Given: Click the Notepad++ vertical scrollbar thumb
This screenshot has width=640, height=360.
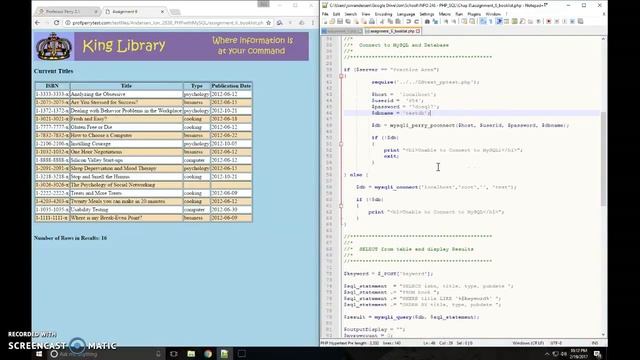Looking at the screenshot, I should click(x=603, y=158).
